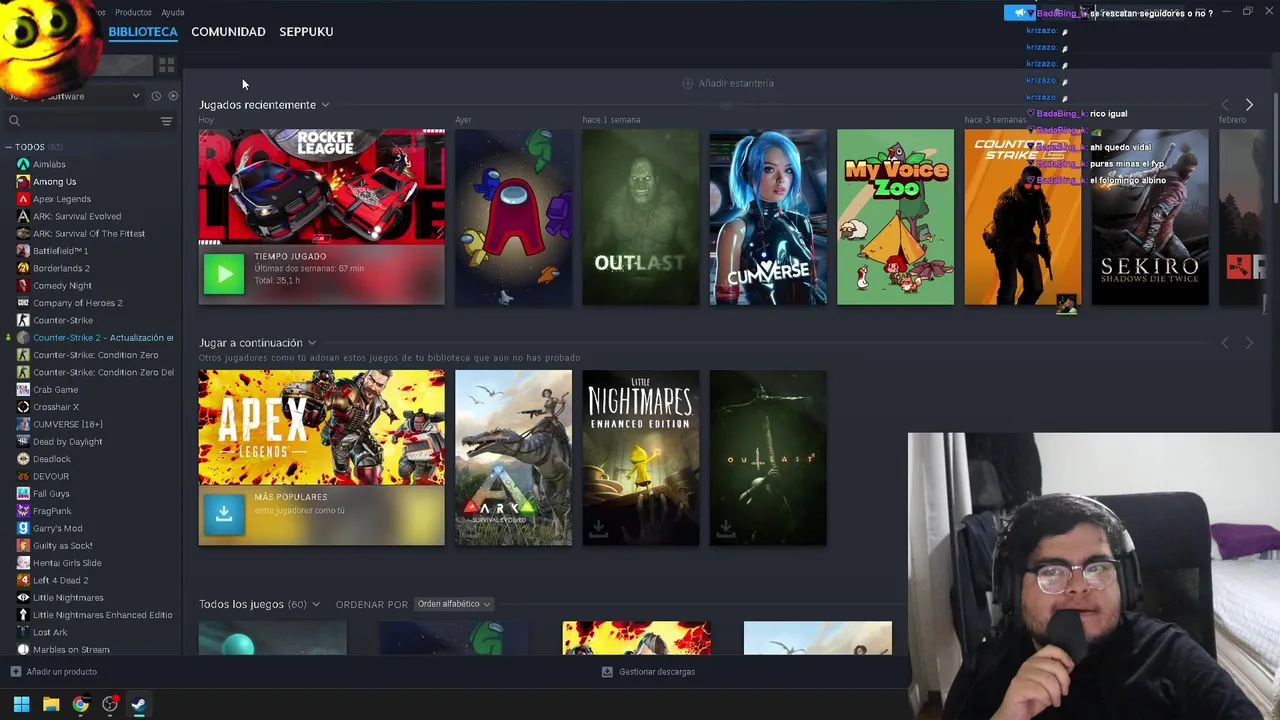Click Añadir un producto
1280x720 pixels.
click(54, 672)
